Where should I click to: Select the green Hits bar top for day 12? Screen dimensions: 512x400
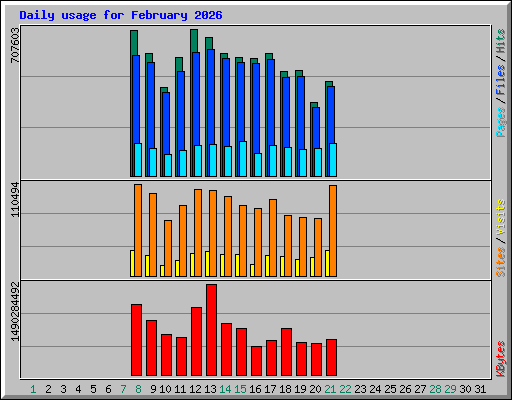pos(194,41)
